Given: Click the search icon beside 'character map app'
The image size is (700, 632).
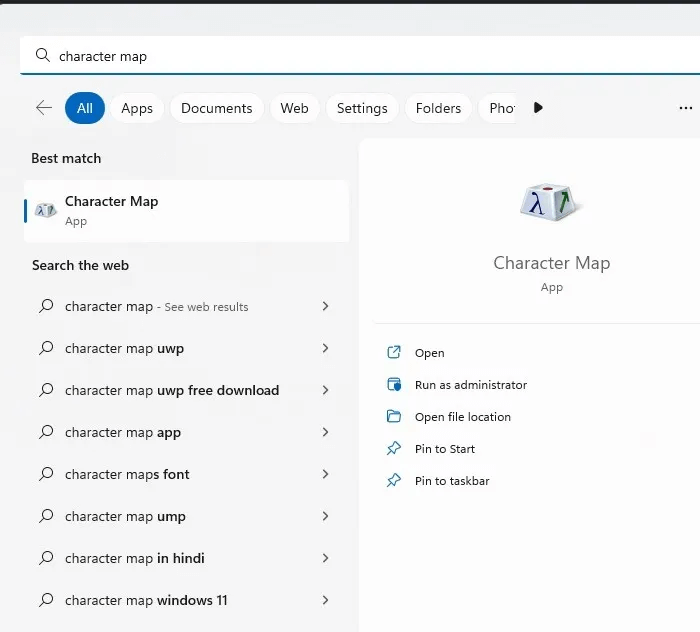Looking at the screenshot, I should pos(46,432).
